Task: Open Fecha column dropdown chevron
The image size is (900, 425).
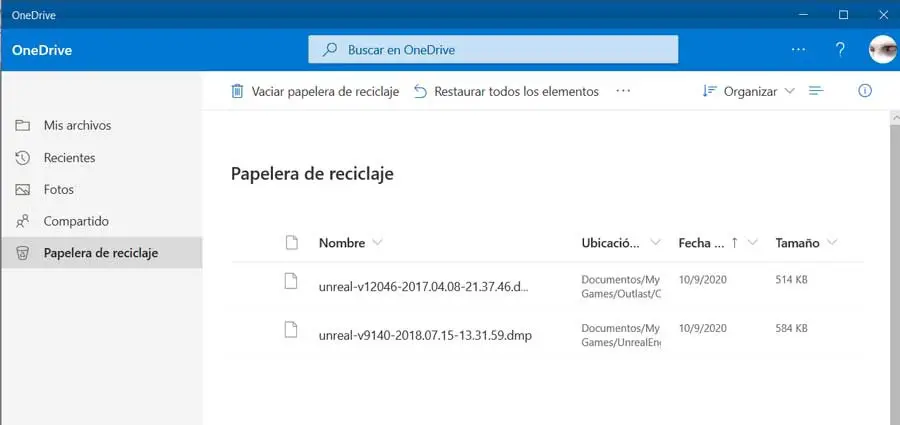Action: tap(752, 243)
